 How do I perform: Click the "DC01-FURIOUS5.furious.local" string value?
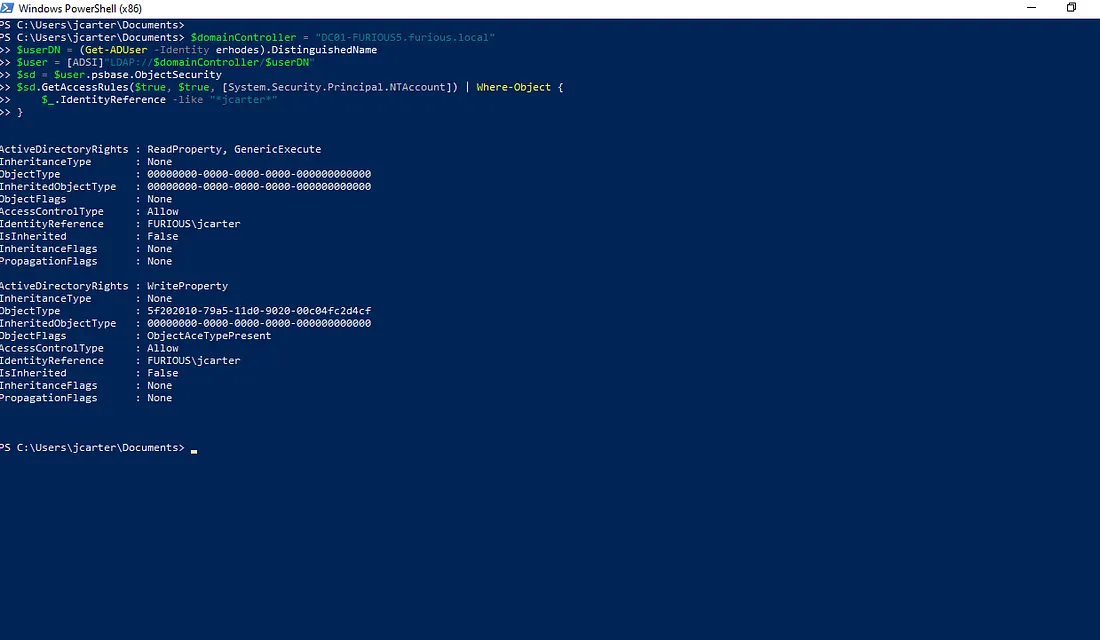click(x=405, y=37)
